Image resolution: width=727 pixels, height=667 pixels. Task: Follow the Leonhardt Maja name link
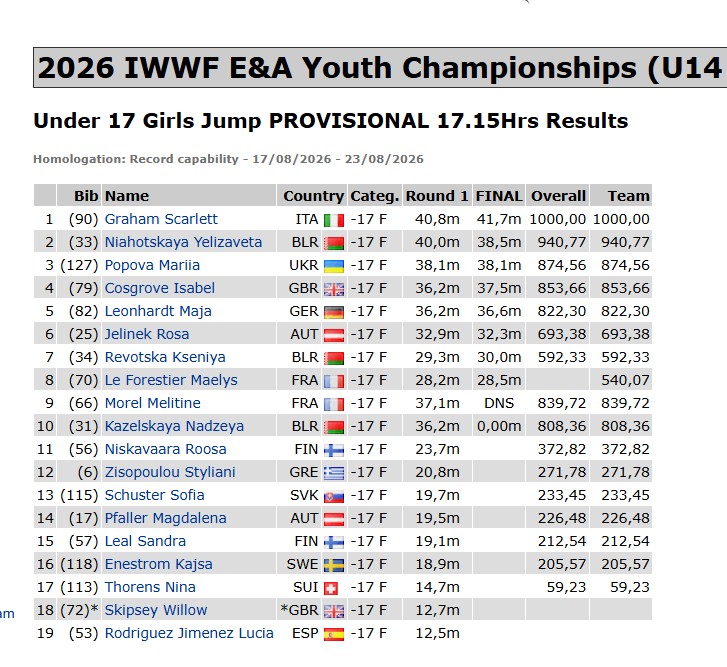pos(158,311)
